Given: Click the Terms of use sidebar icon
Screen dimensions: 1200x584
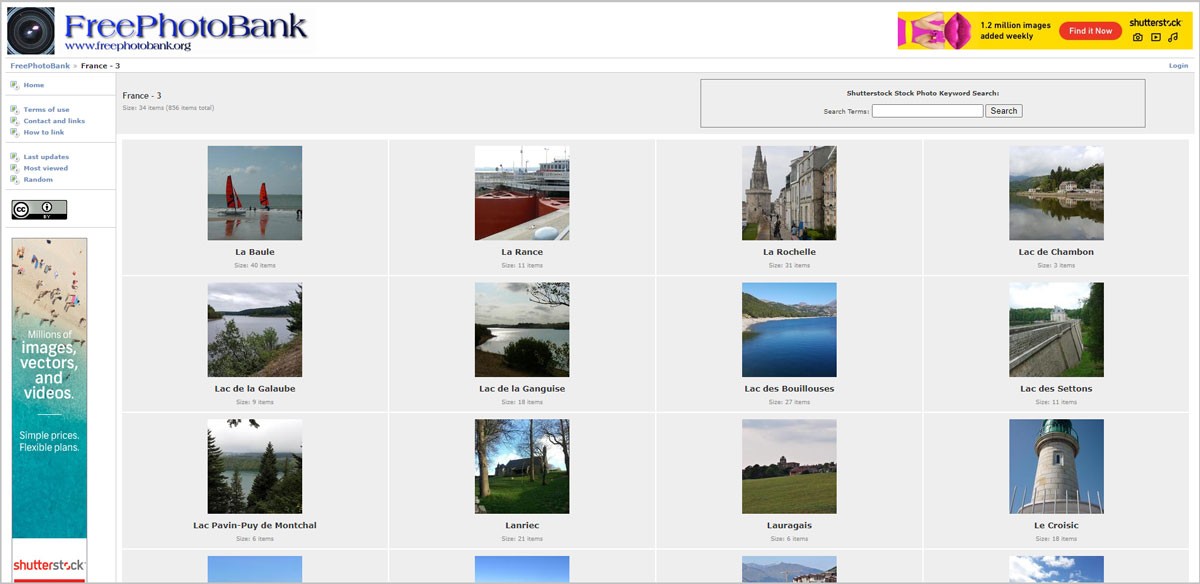Looking at the screenshot, I should [x=14, y=109].
